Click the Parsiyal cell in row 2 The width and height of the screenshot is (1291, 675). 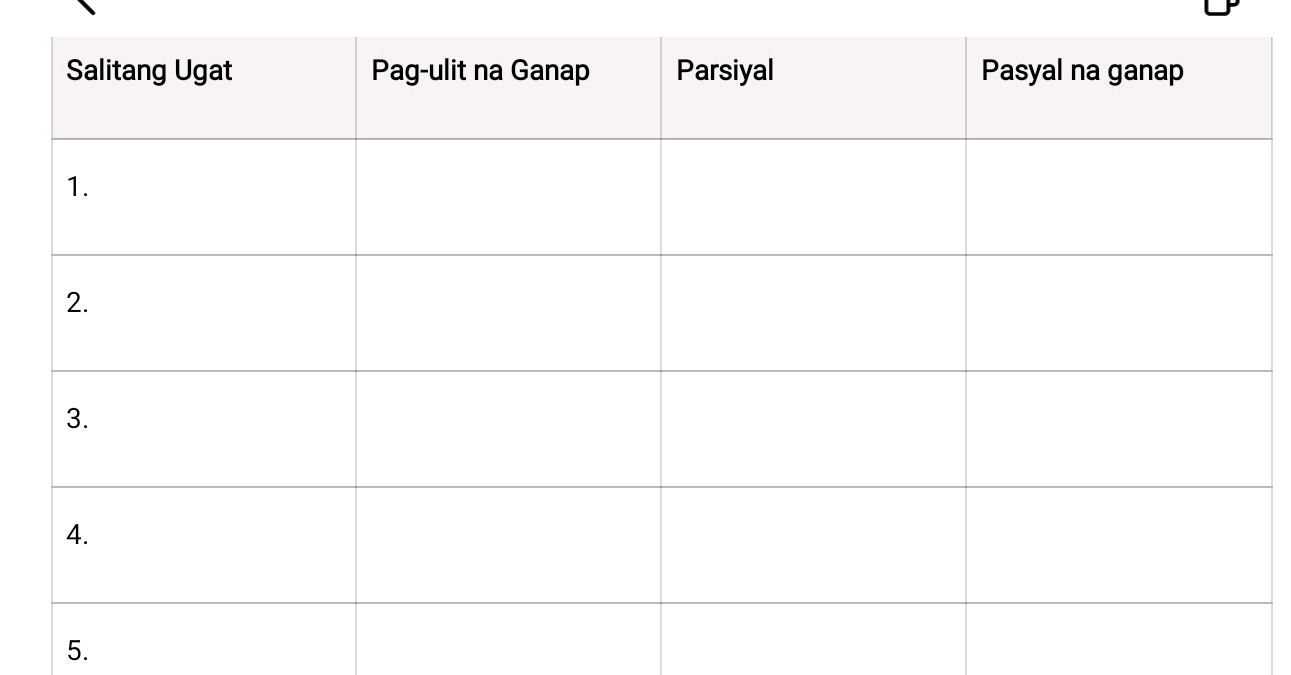(x=812, y=313)
